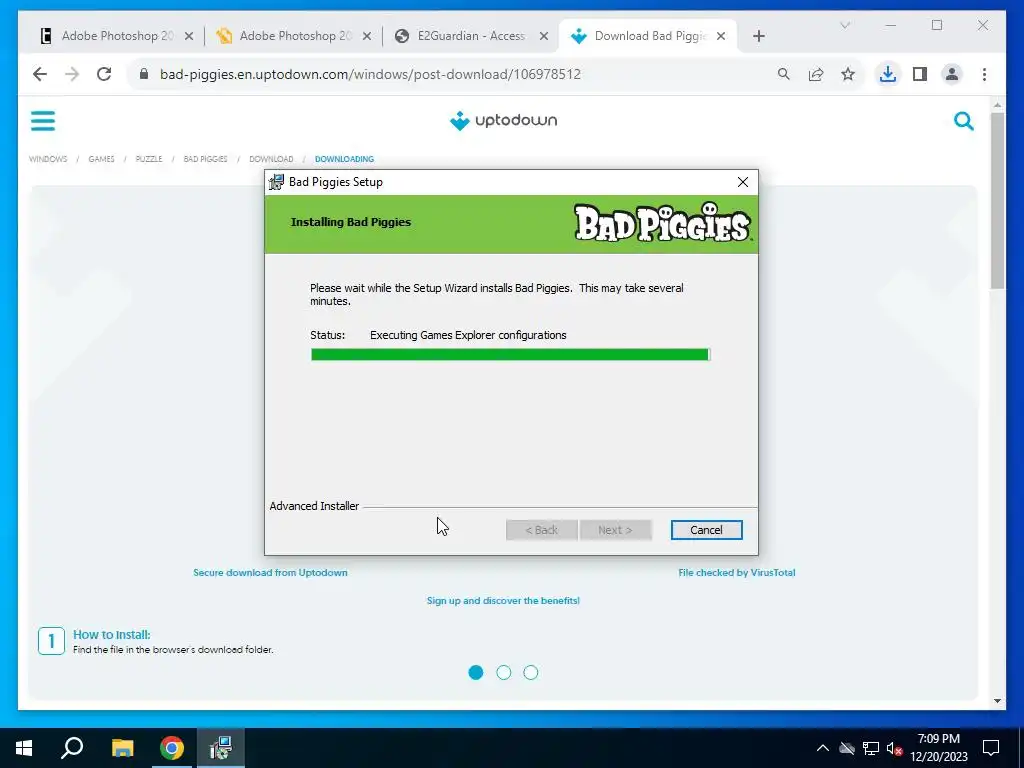1024x768 pixels.
Task: Select the third carousel dot
Action: pyautogui.click(x=531, y=673)
